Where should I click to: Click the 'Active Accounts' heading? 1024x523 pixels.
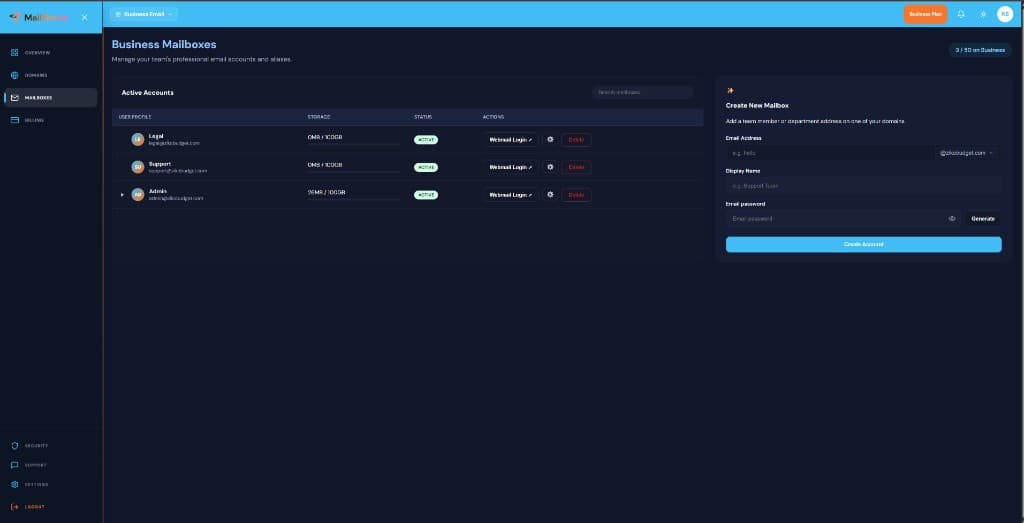(x=148, y=93)
